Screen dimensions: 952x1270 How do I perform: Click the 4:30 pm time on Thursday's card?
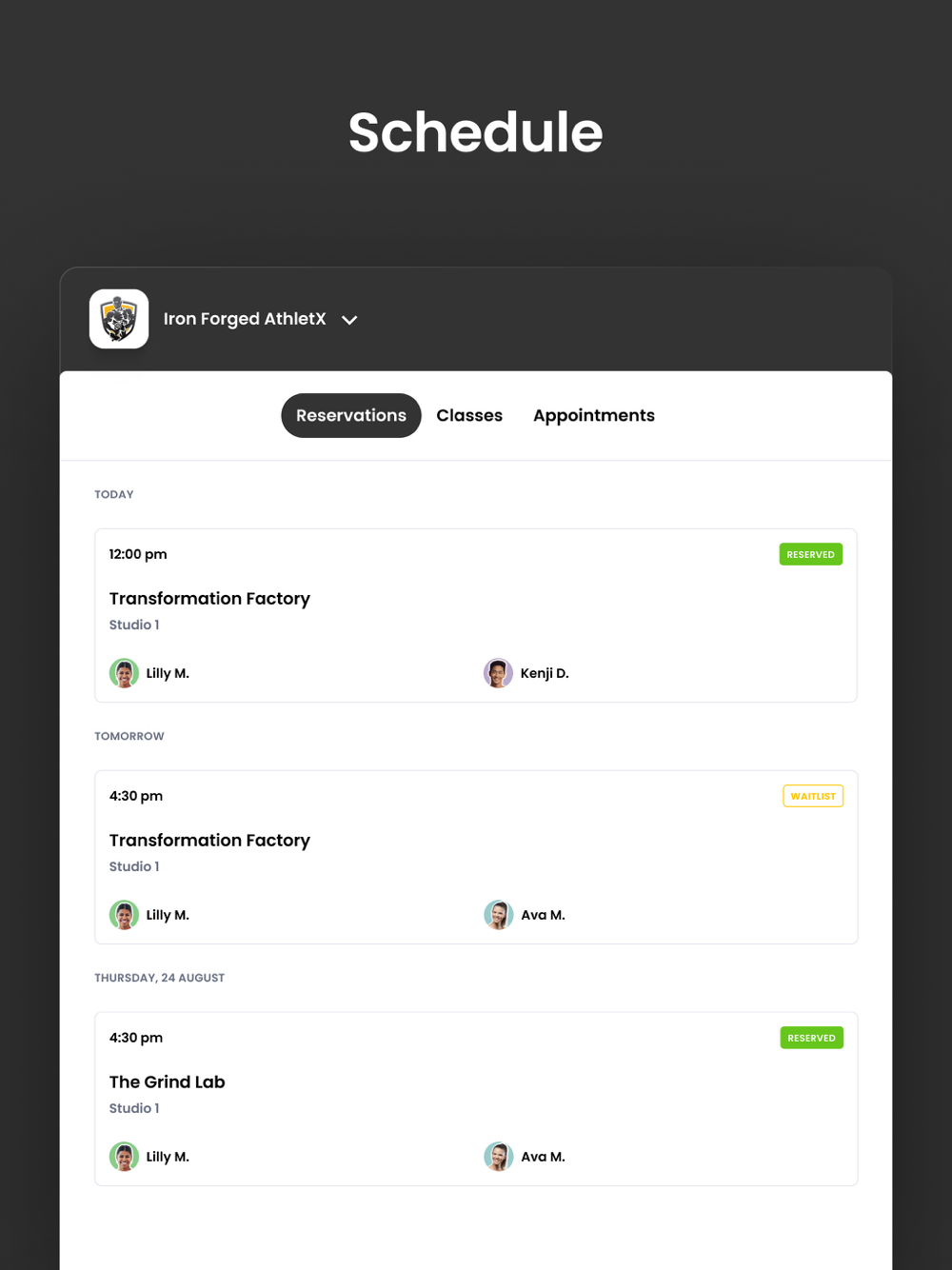point(136,1038)
